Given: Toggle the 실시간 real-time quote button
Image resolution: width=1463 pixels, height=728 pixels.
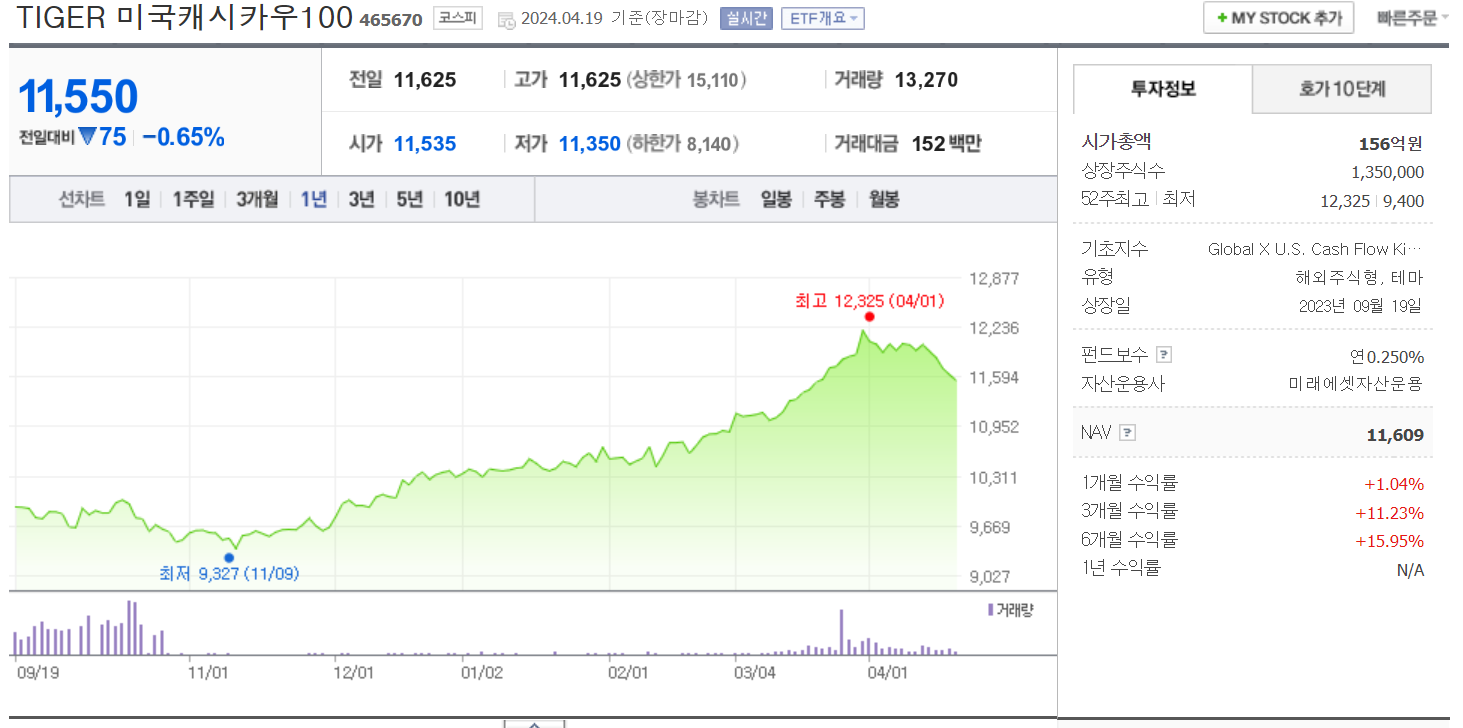Looking at the screenshot, I should coord(744,18).
